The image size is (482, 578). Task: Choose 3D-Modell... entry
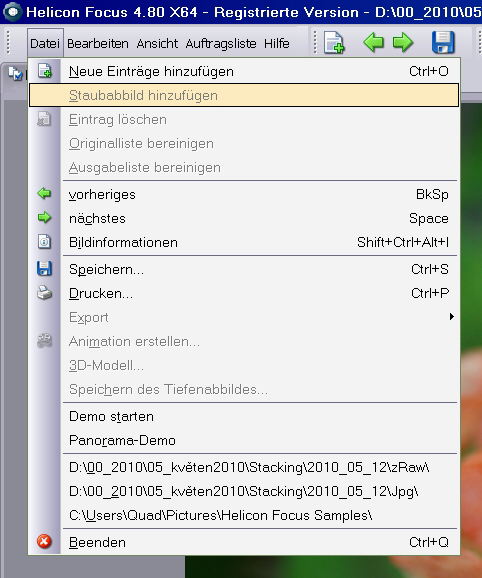[x=244, y=365]
